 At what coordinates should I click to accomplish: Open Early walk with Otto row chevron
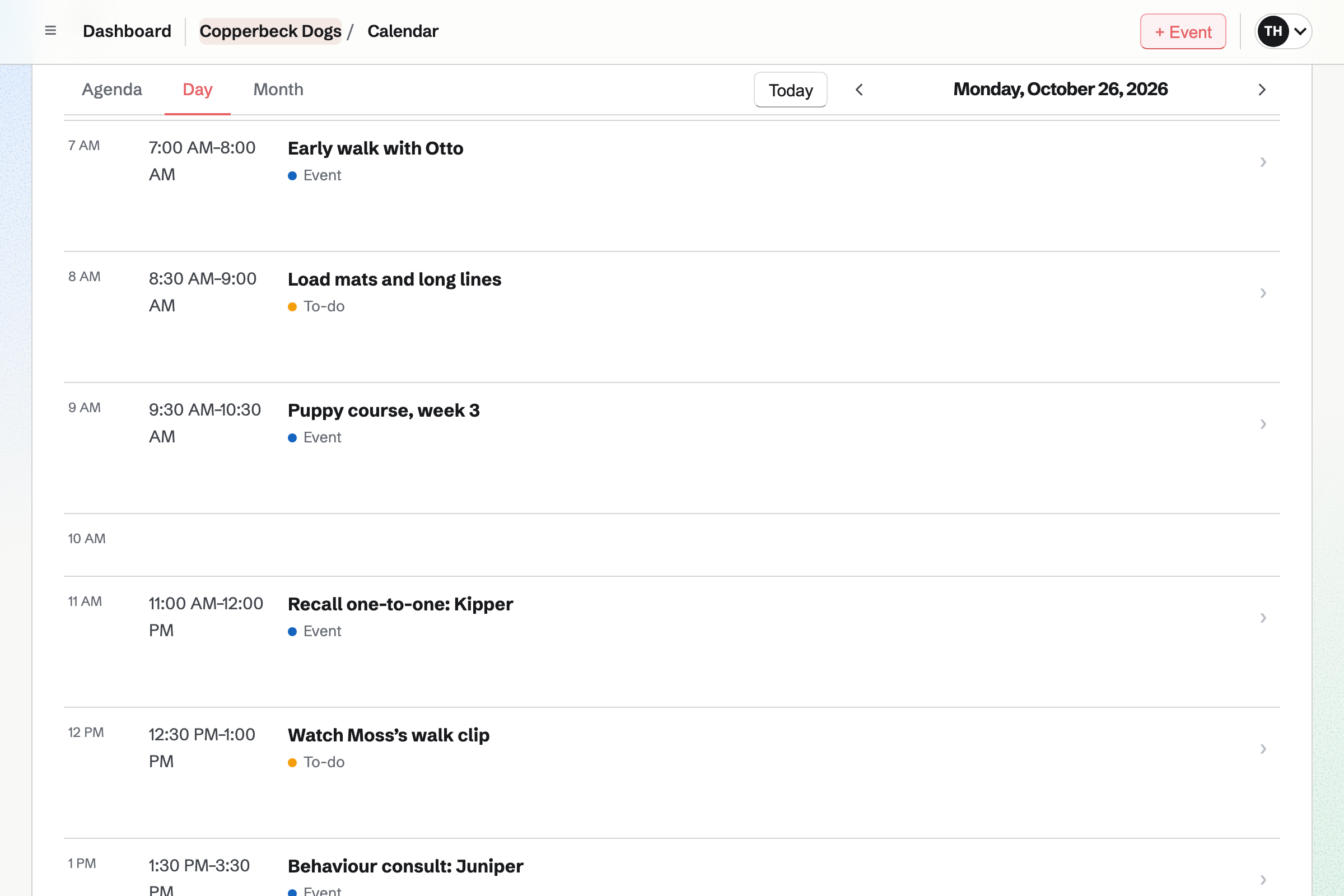tap(1263, 162)
